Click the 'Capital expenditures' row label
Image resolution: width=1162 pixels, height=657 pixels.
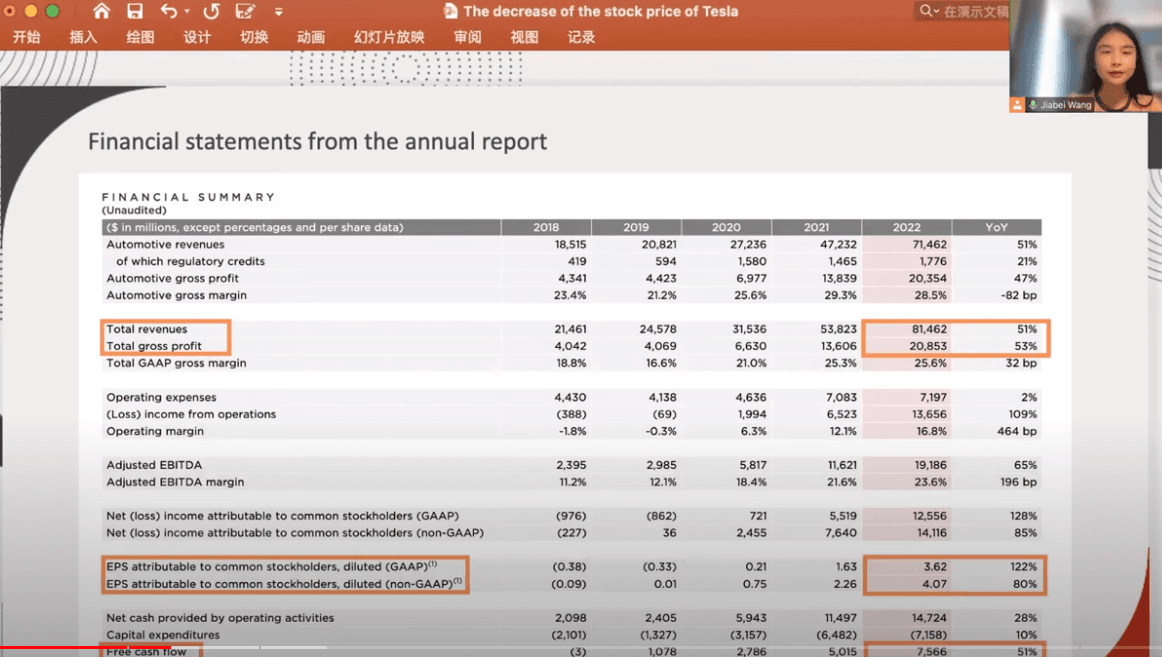(x=163, y=635)
